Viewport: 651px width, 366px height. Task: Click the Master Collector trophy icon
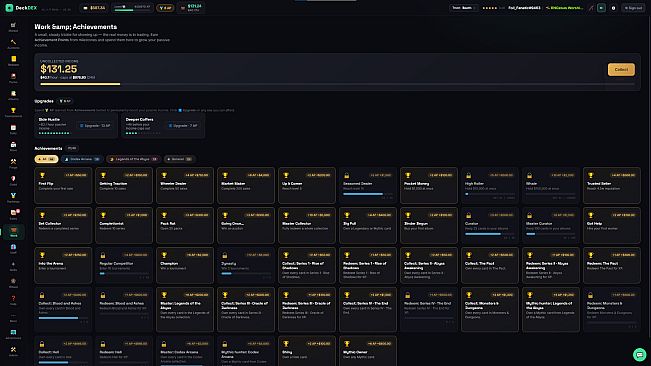(286, 215)
